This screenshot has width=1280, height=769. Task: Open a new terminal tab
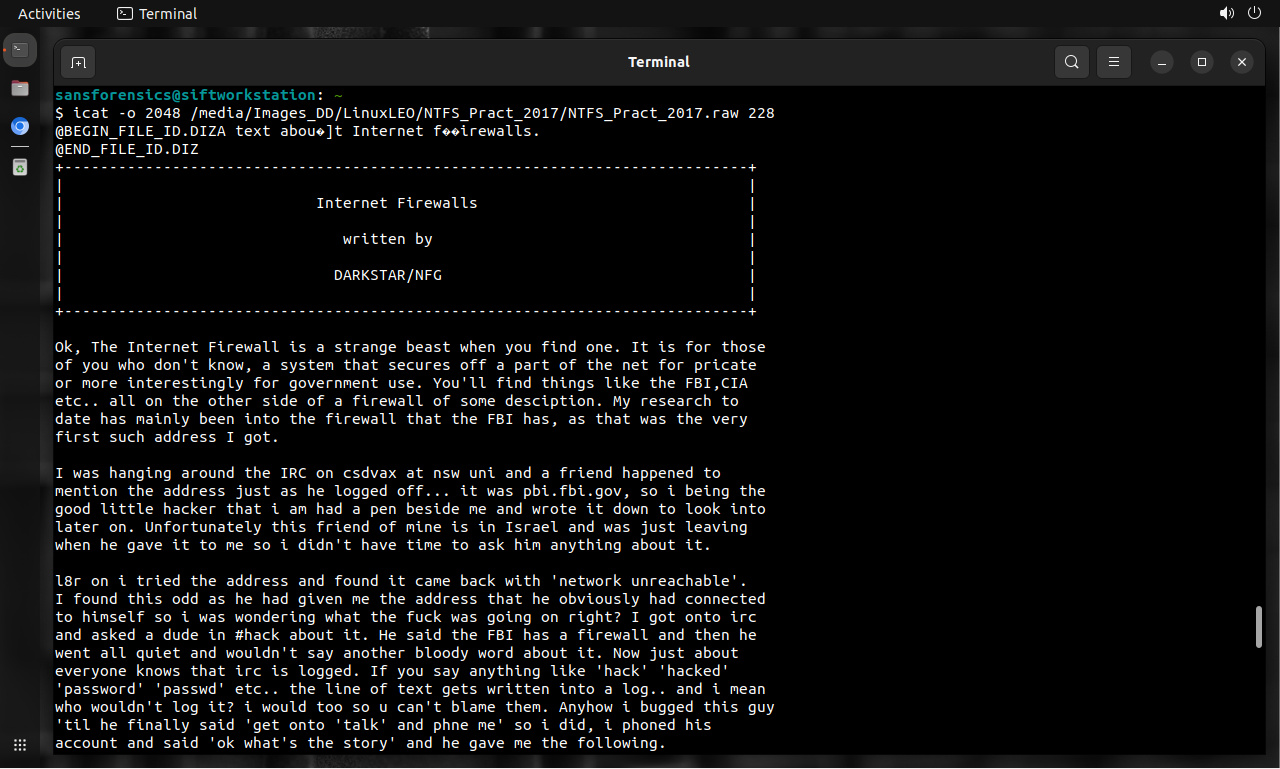pyautogui.click(x=78, y=62)
